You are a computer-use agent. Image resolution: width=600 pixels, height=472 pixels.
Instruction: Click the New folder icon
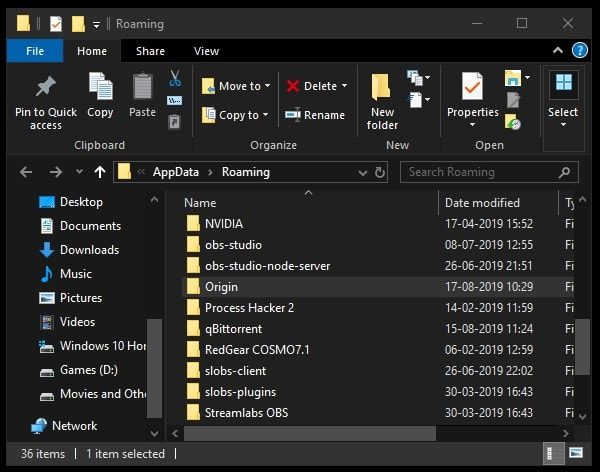coord(381,87)
